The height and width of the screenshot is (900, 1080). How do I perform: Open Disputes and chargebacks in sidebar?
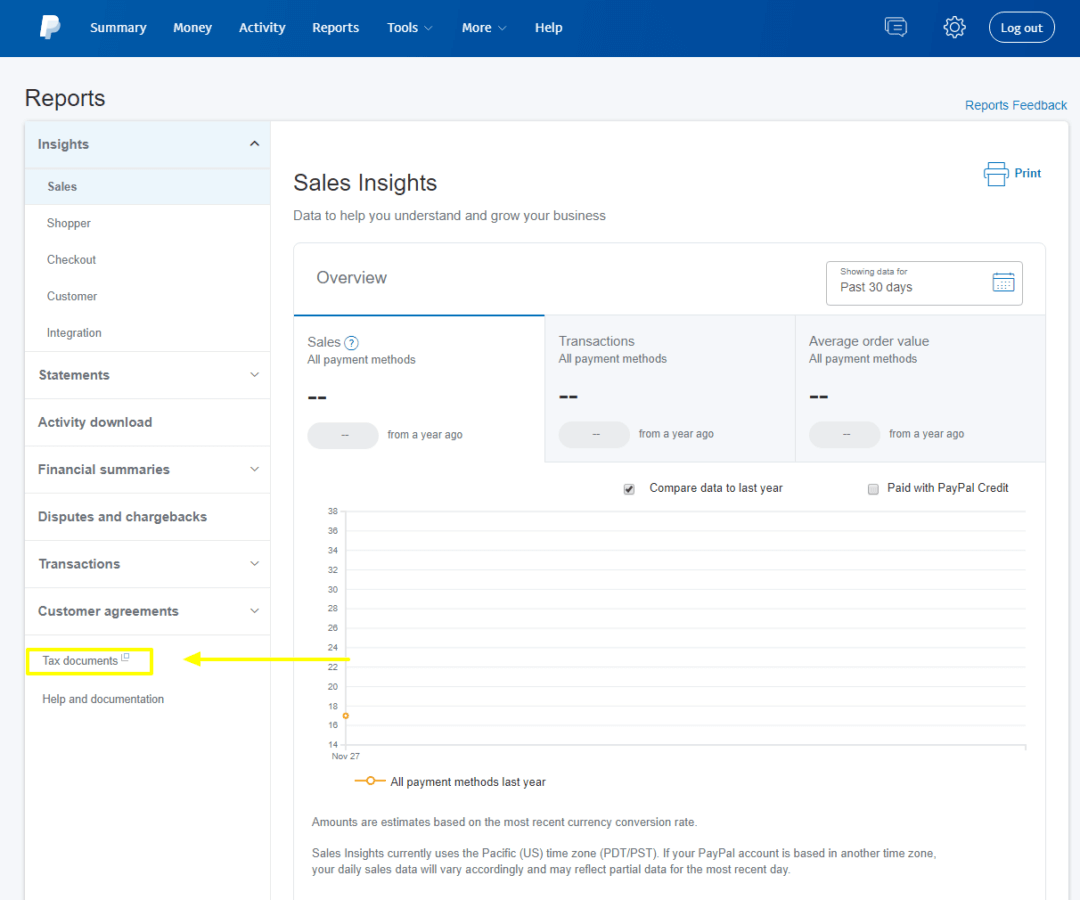tap(147, 517)
